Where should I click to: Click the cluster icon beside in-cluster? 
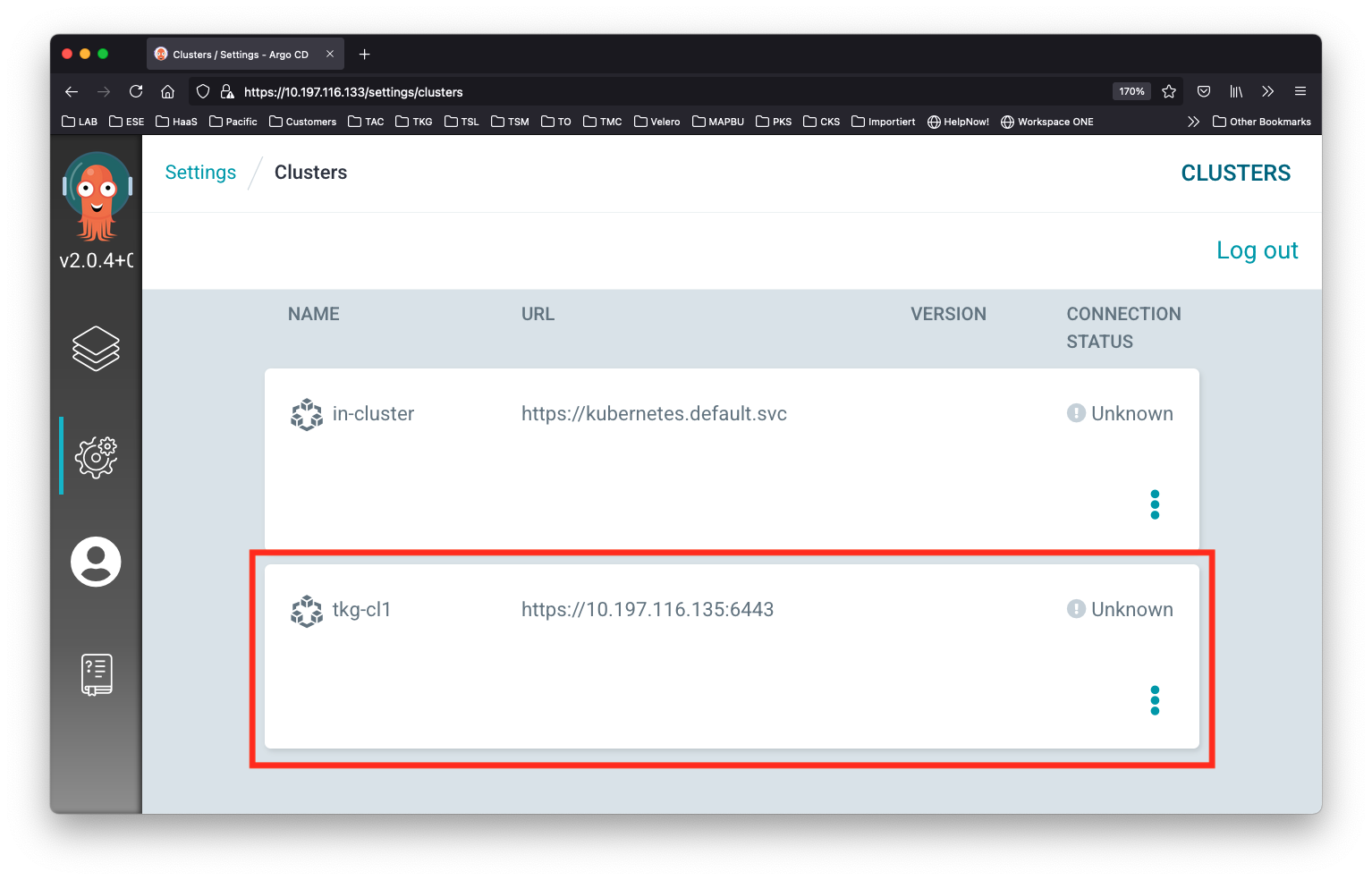click(x=306, y=414)
